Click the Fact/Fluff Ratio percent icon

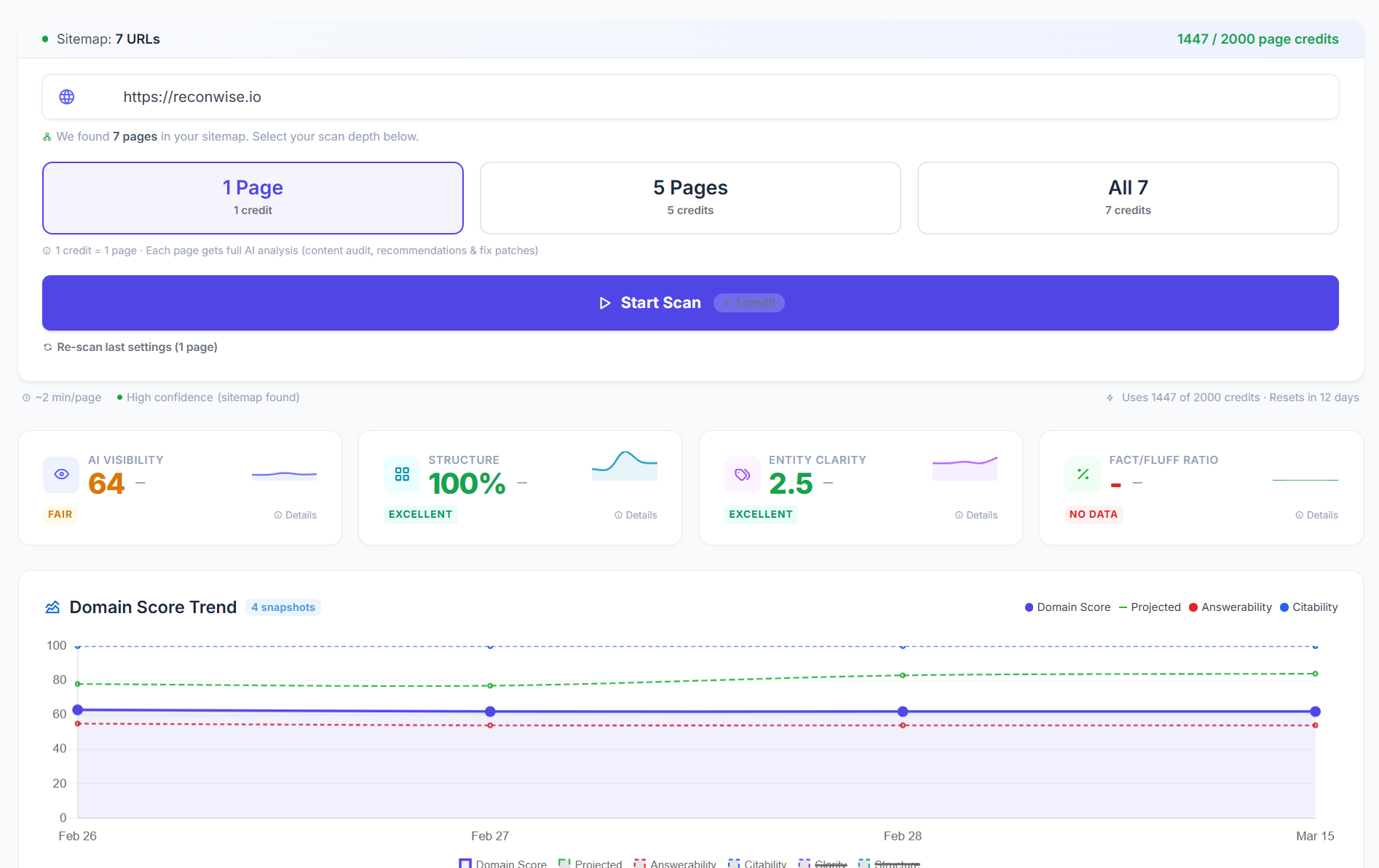pyautogui.click(x=1083, y=475)
